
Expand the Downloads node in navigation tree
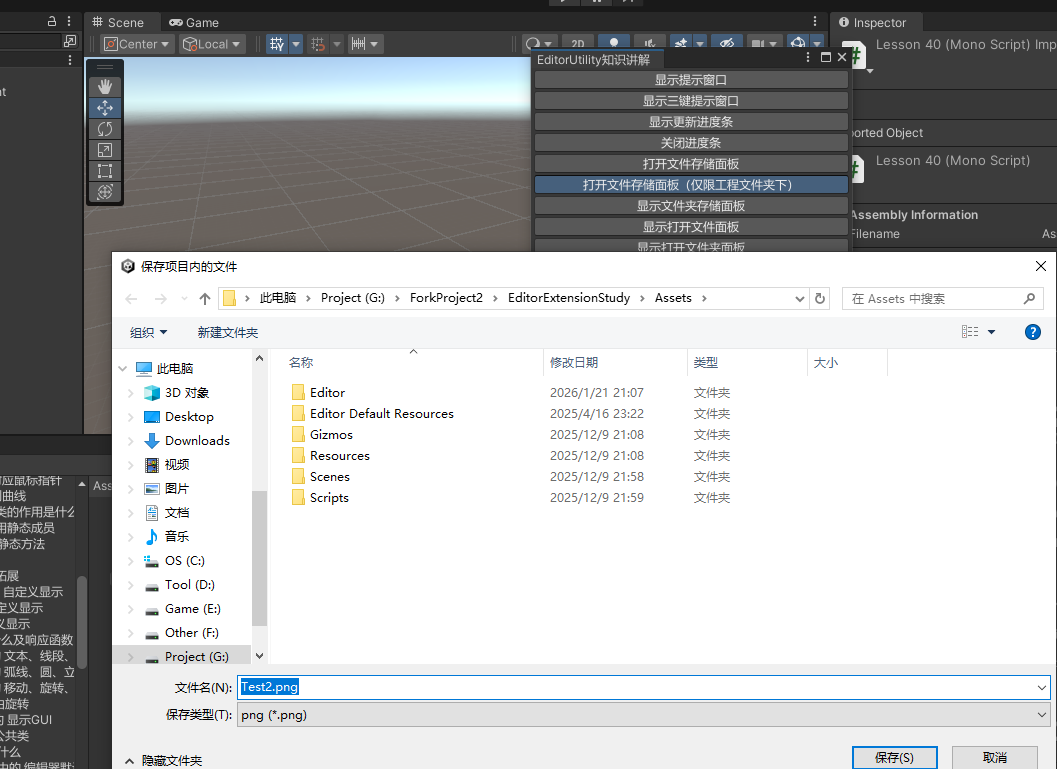131,441
